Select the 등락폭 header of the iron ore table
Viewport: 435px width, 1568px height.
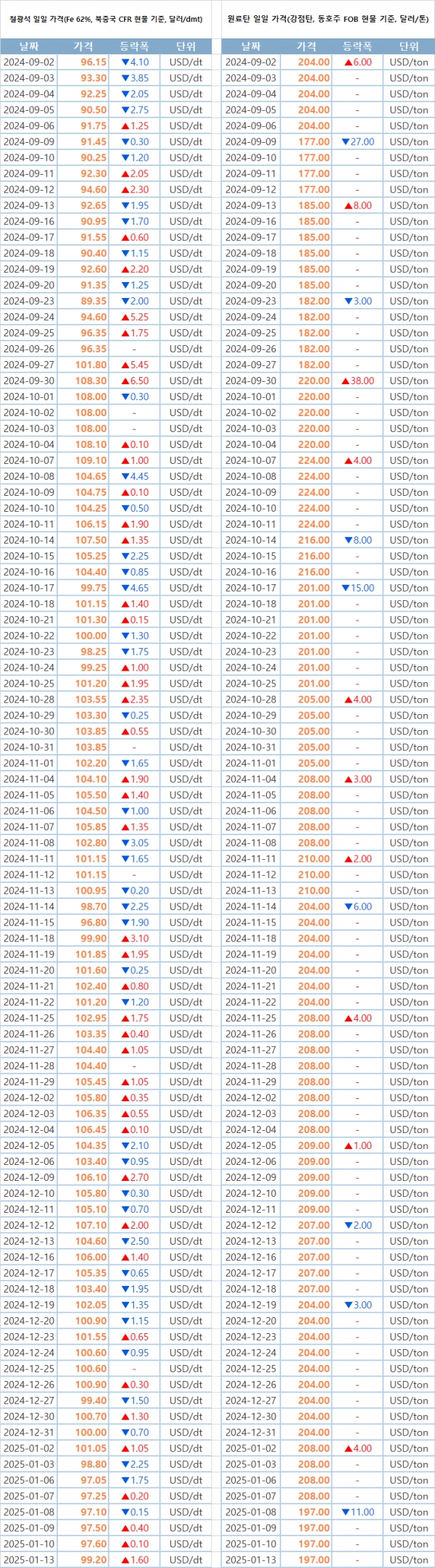pyautogui.click(x=134, y=46)
